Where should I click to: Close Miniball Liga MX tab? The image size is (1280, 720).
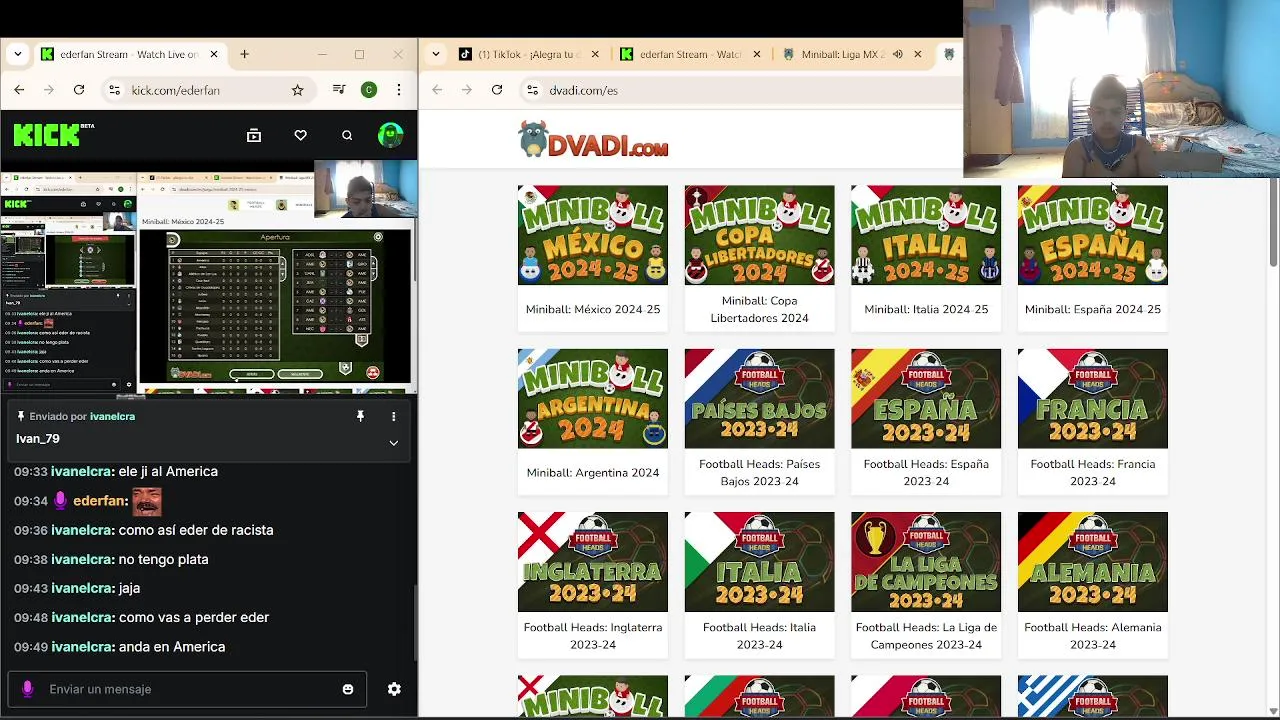[917, 54]
